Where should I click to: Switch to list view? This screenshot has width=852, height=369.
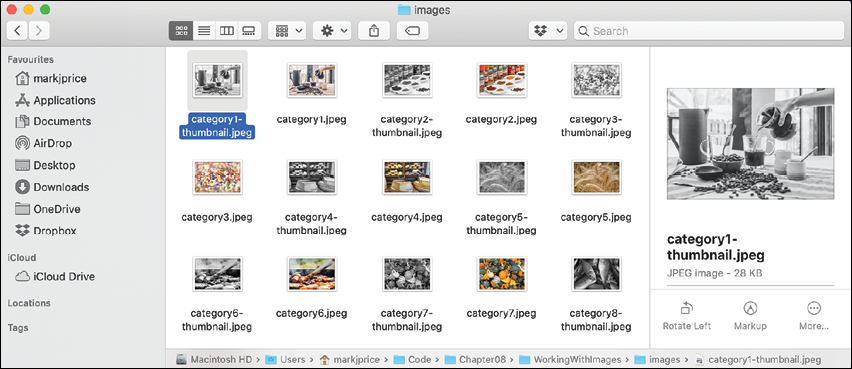point(204,31)
